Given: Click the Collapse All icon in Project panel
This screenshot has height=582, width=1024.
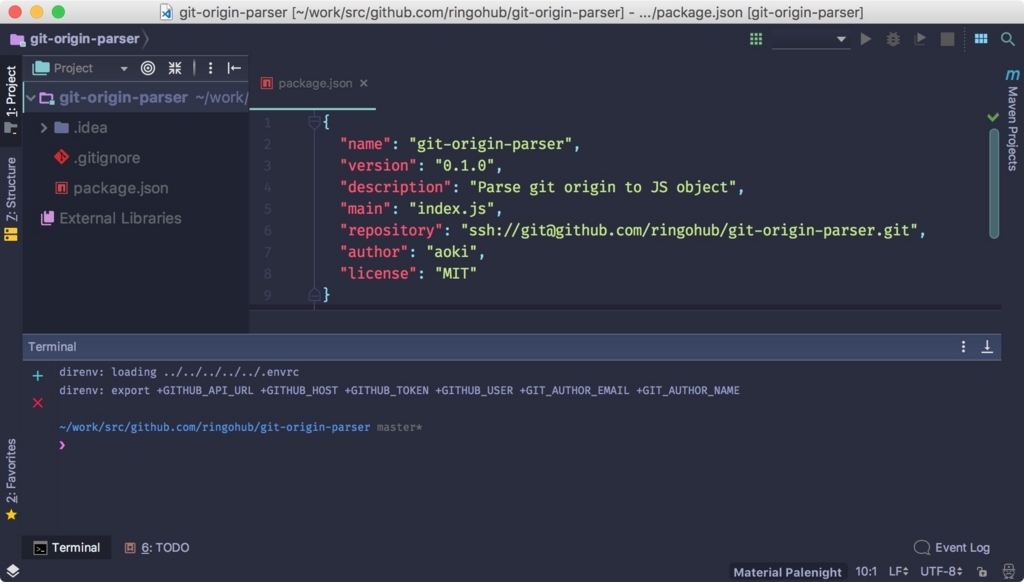Looking at the screenshot, I should [x=174, y=68].
